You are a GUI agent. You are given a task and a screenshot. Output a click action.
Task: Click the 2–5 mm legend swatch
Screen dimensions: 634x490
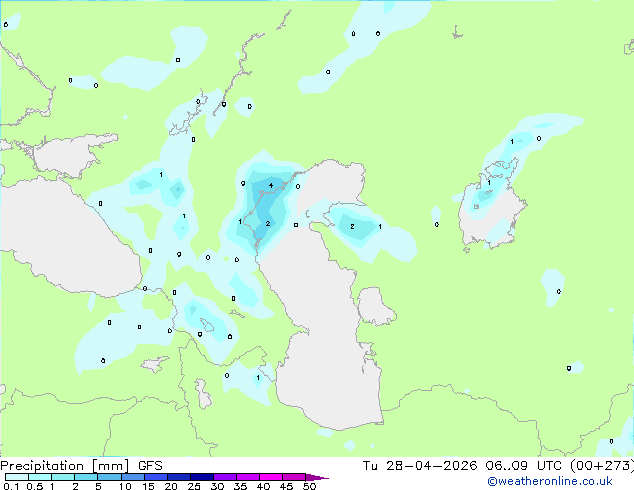click(x=86, y=477)
